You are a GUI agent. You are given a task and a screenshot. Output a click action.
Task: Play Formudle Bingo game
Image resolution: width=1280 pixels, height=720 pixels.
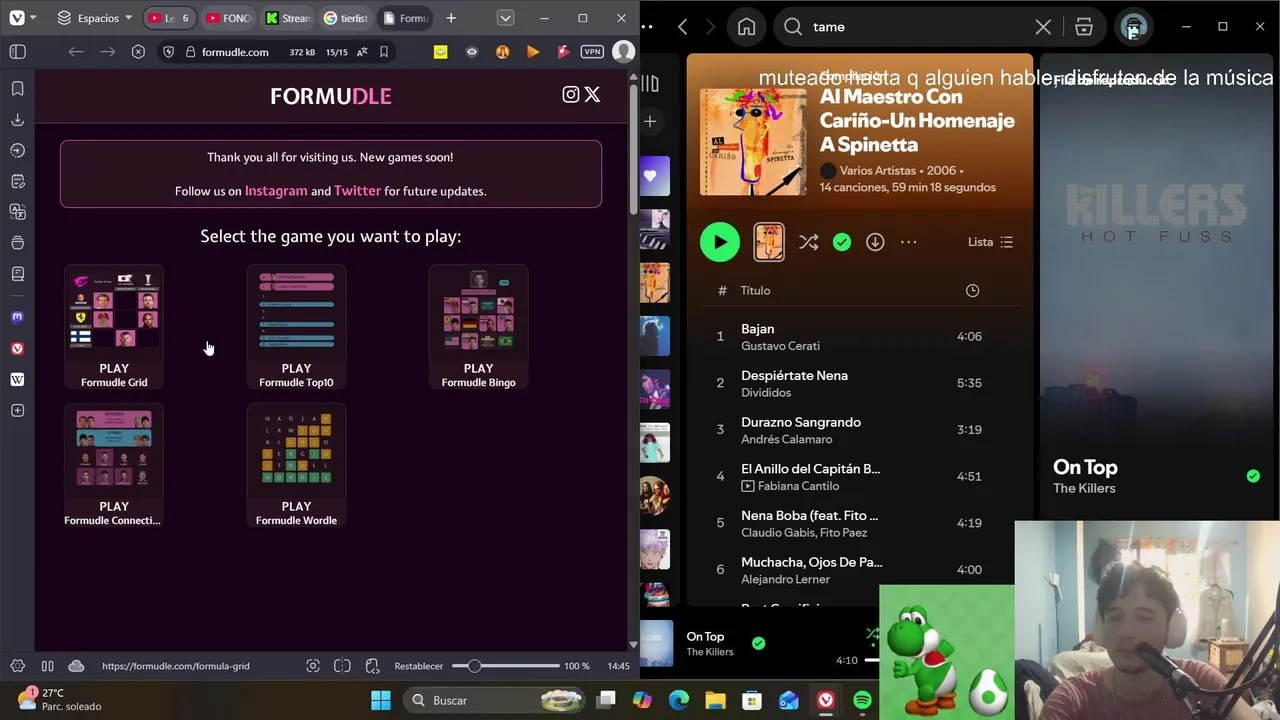click(x=478, y=327)
